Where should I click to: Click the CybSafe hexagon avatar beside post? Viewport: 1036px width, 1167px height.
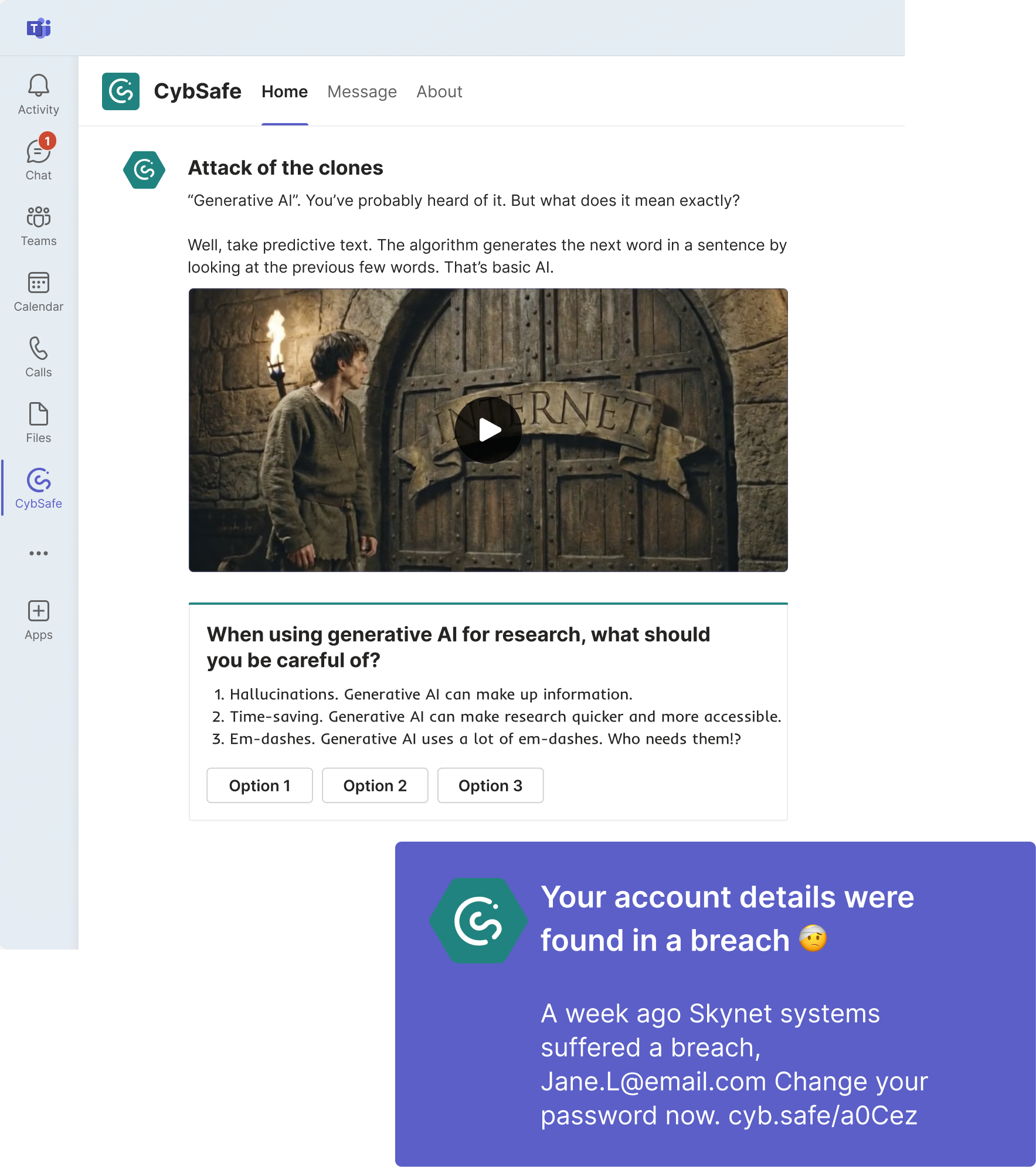coord(144,170)
